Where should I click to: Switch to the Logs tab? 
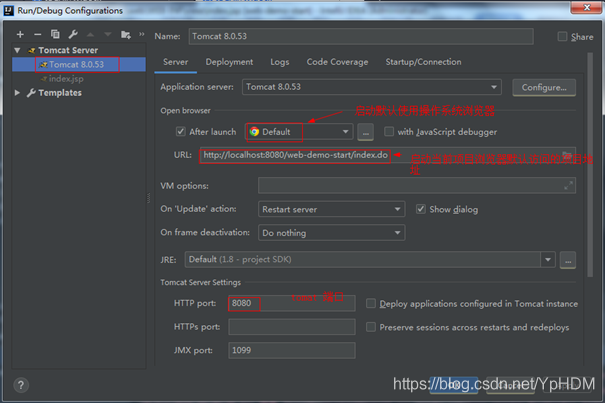point(280,62)
